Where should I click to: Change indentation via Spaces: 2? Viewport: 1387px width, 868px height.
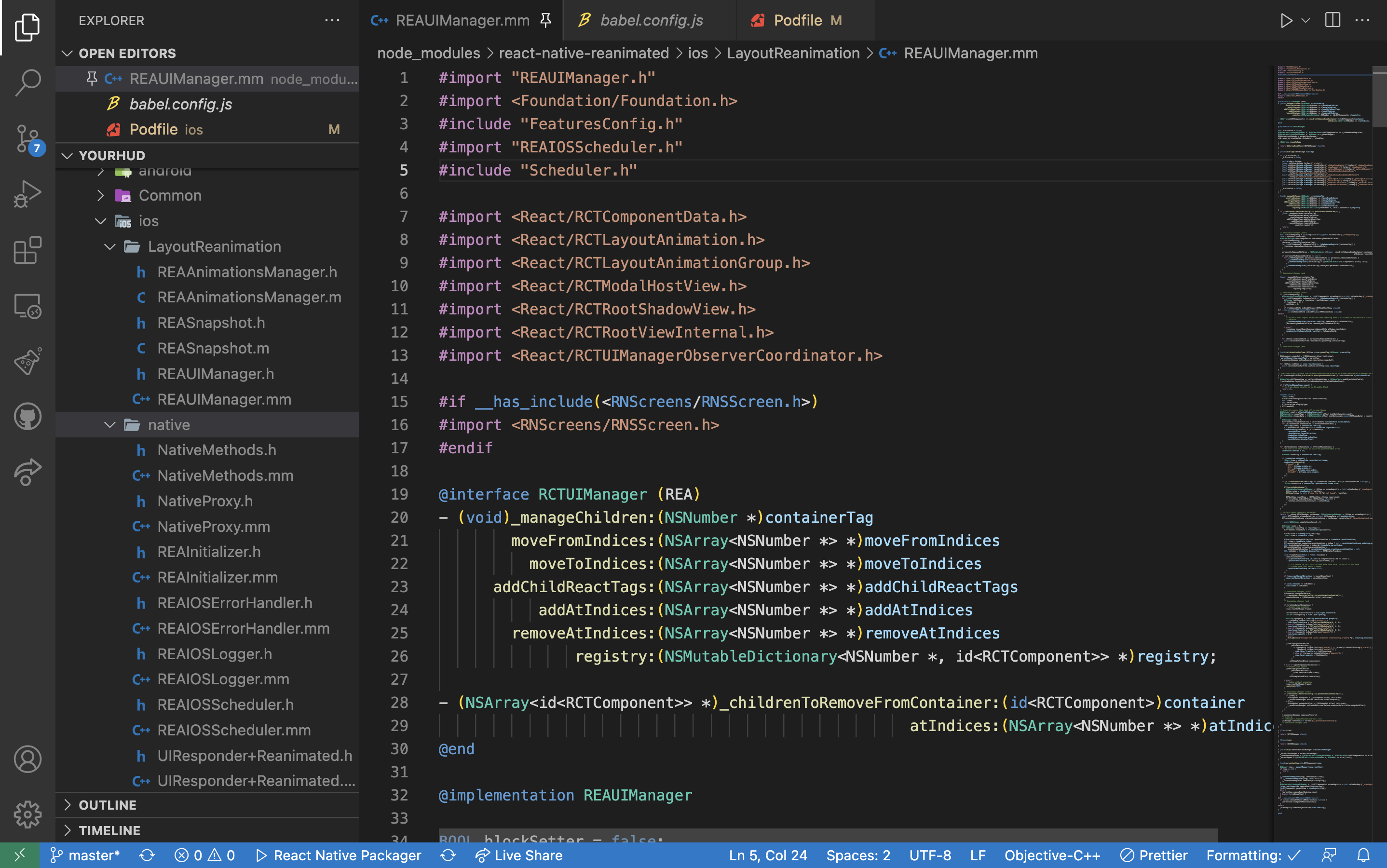pyautogui.click(x=857, y=855)
